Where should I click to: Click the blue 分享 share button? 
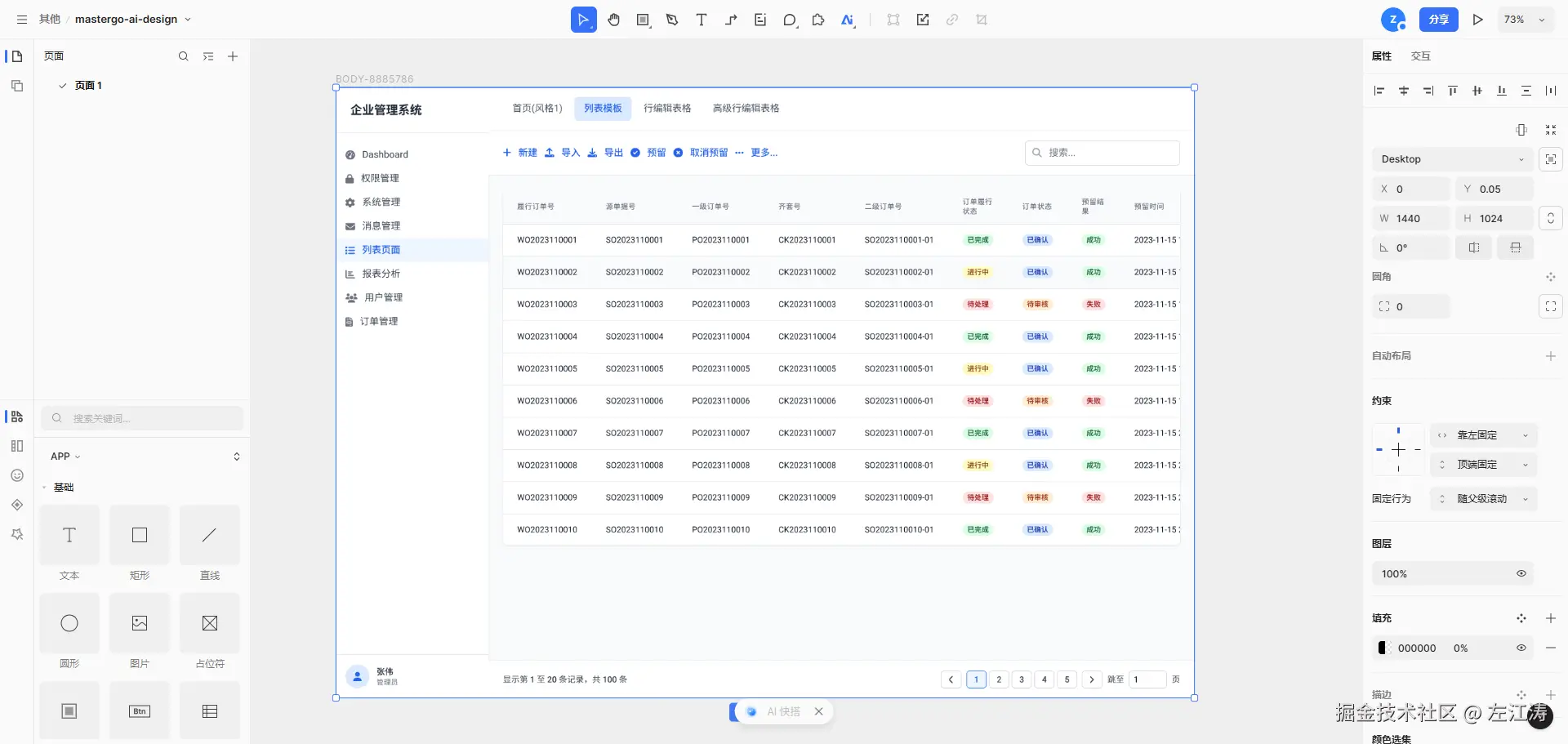click(x=1439, y=20)
